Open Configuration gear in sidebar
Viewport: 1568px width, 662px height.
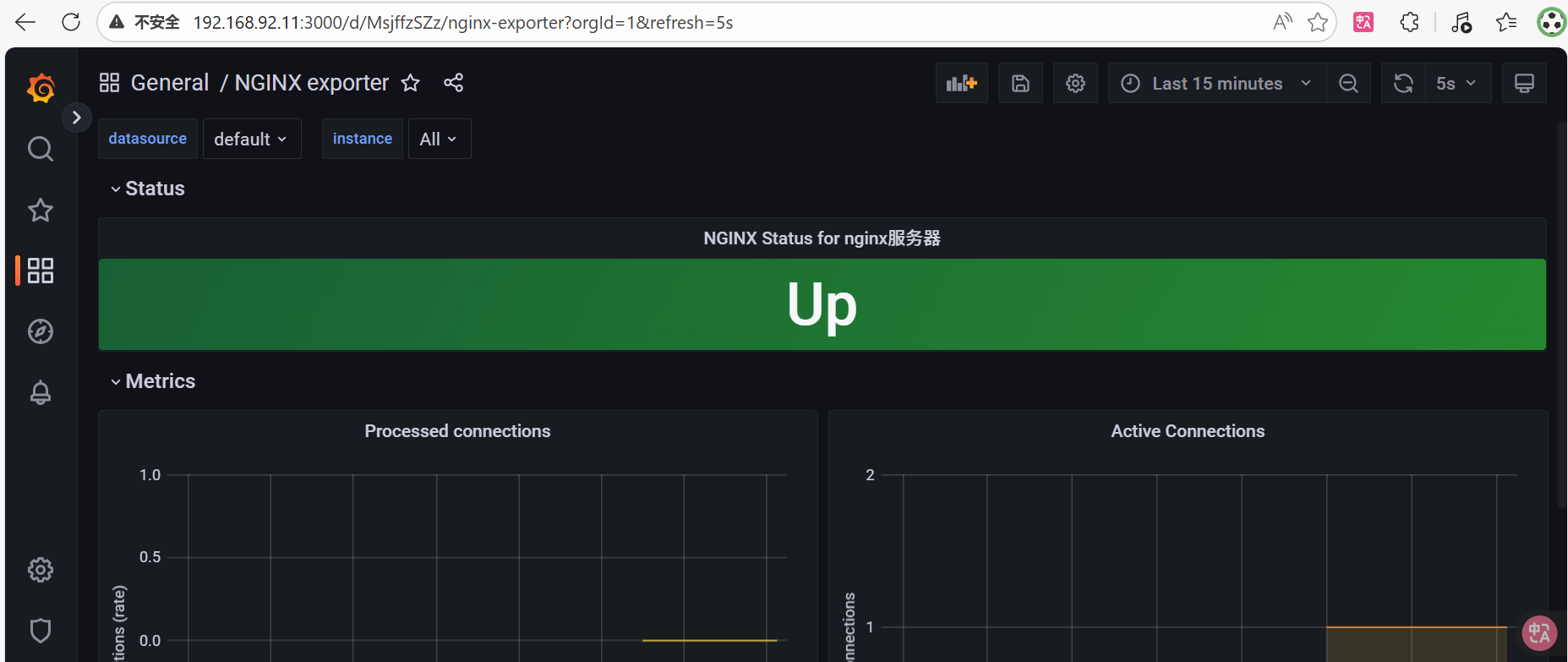(x=41, y=570)
